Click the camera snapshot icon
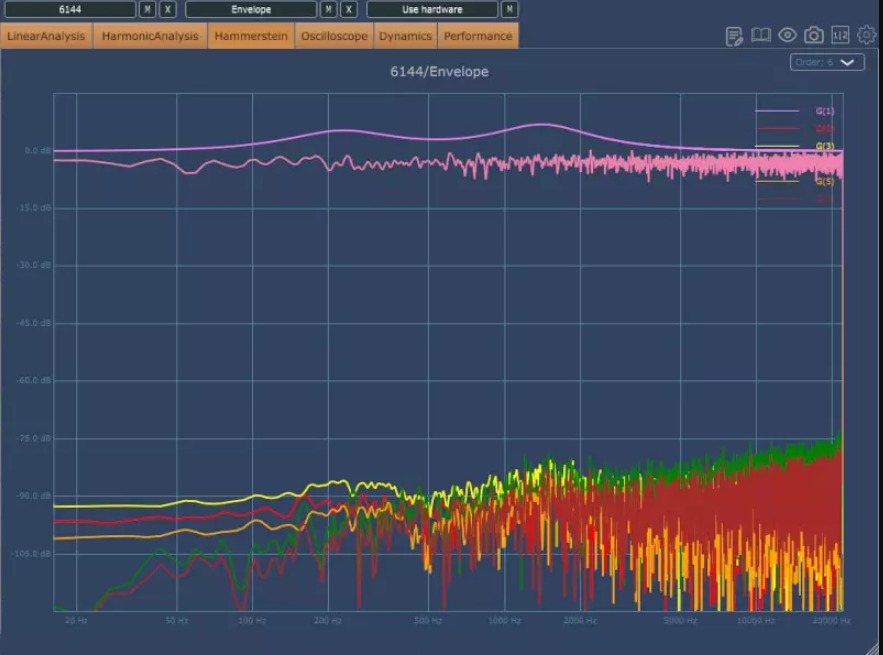Screen dimensions: 883x655 point(814,36)
